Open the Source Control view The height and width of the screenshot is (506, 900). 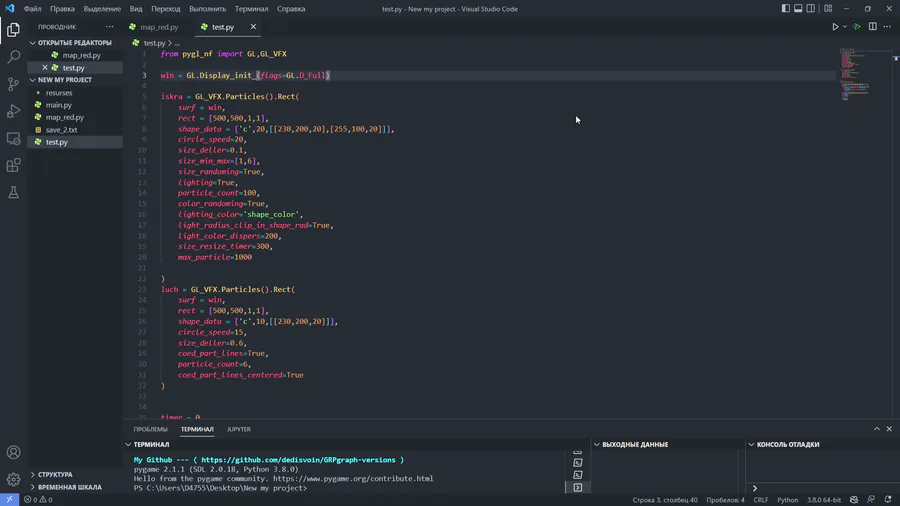[13, 84]
